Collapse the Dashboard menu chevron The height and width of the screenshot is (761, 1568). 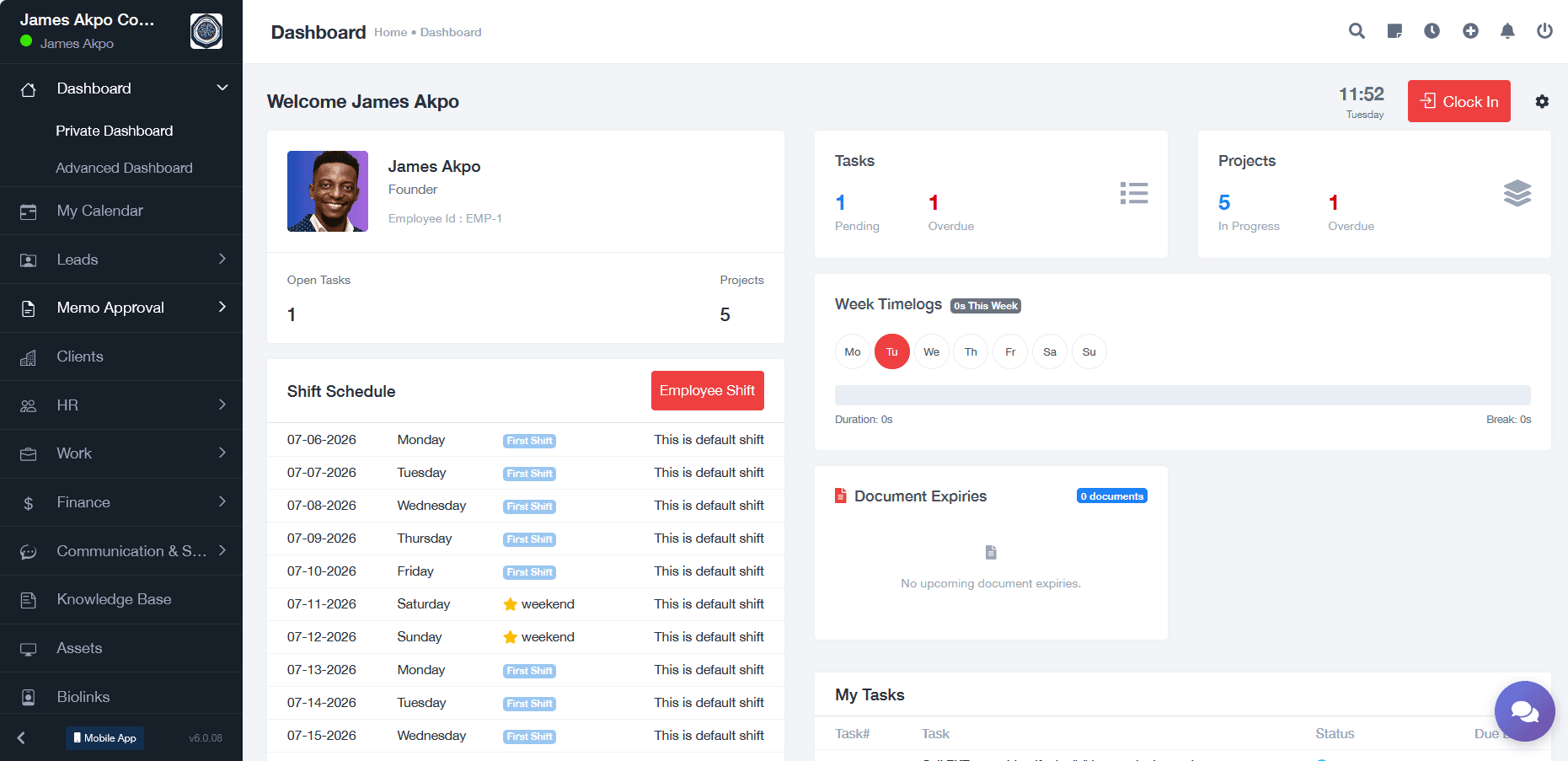[222, 88]
